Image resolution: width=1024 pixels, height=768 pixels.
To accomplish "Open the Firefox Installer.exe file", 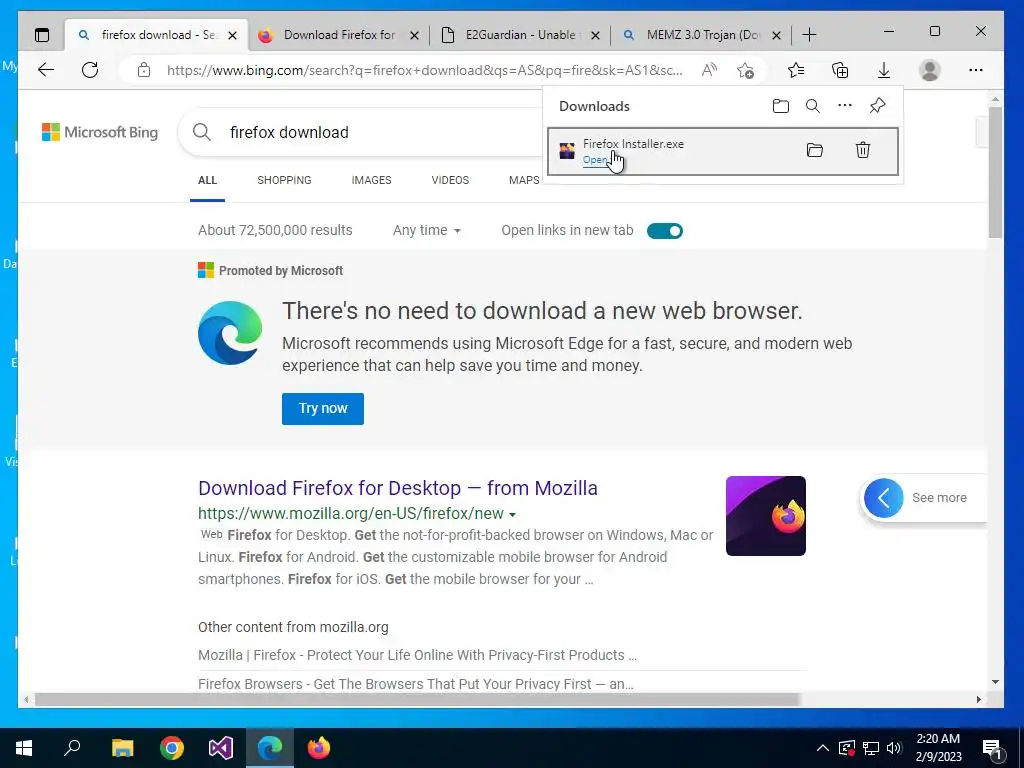I will point(594,160).
